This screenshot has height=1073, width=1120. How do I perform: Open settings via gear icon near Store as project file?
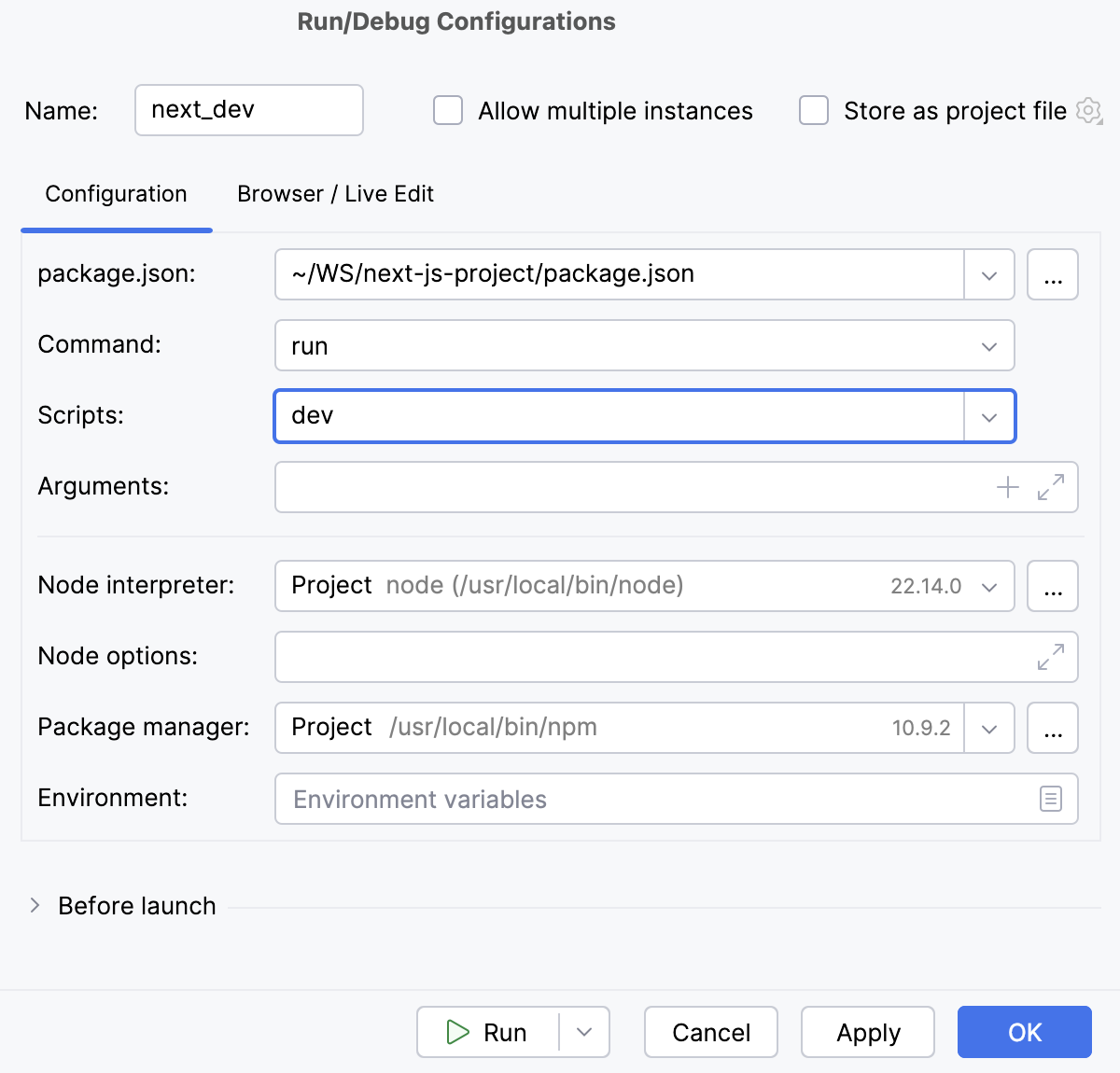1088,110
